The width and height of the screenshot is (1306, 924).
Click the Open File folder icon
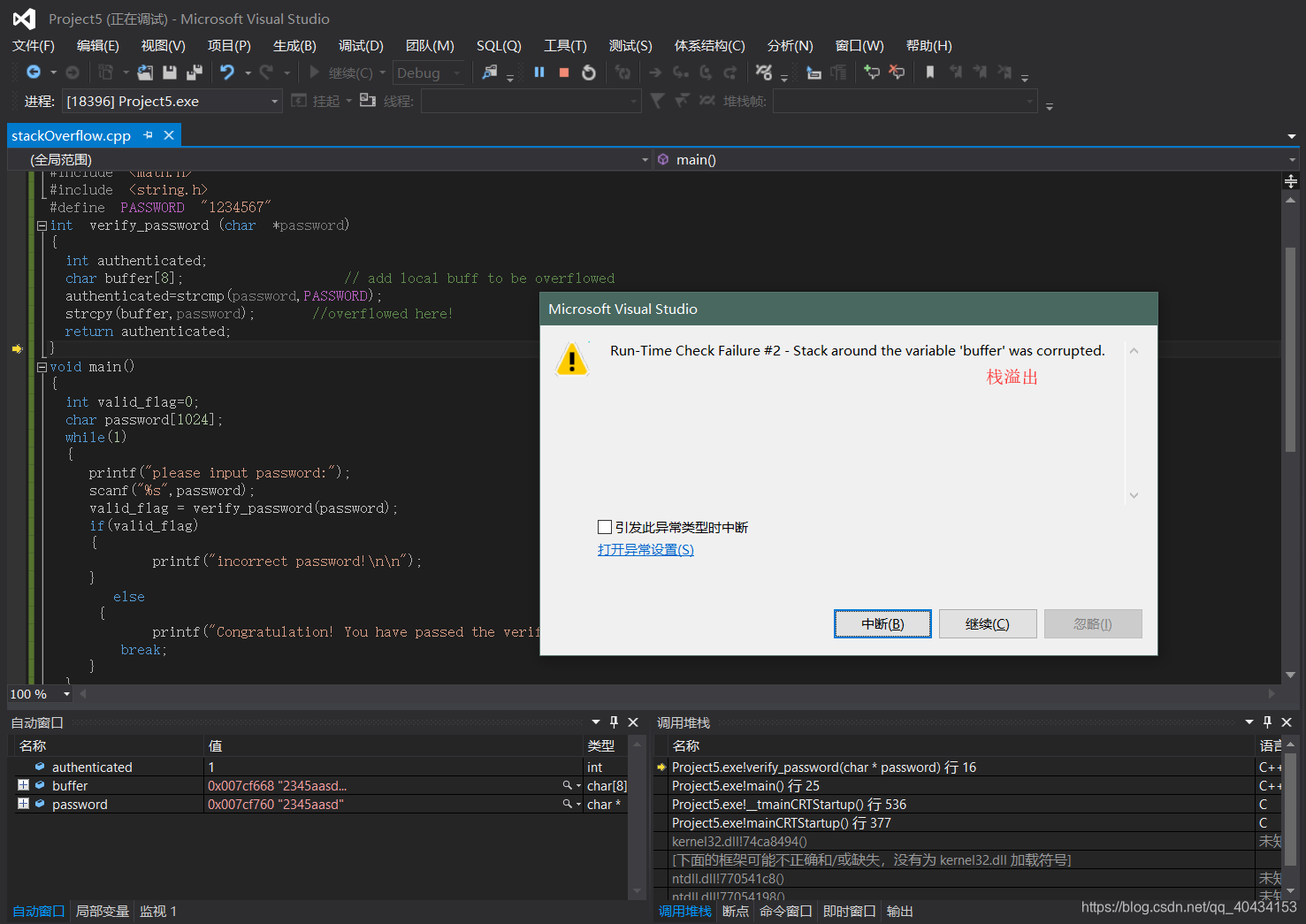(x=145, y=73)
